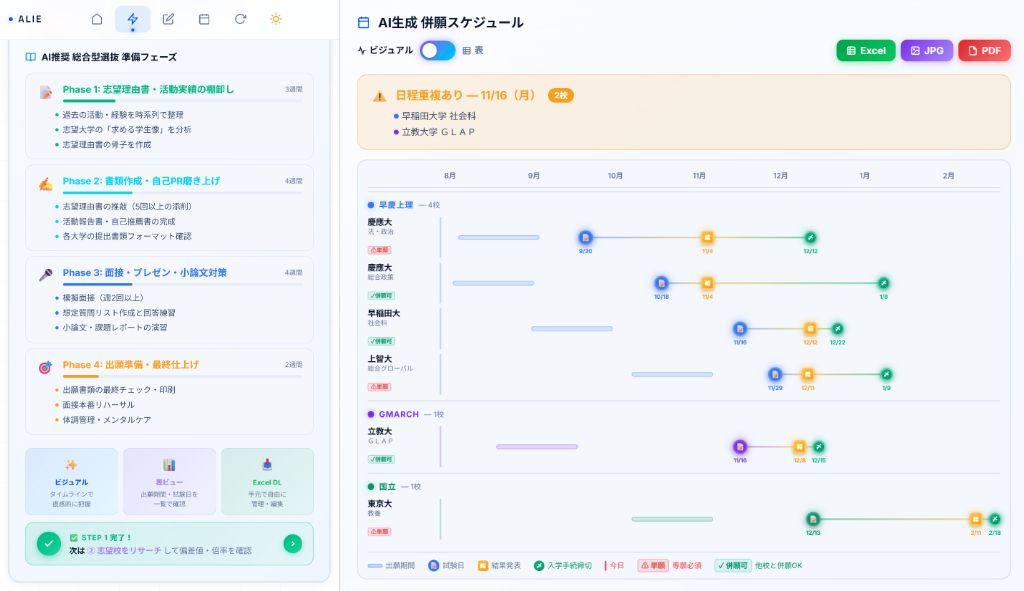Open the ビジュアル timeline feature card
Image resolution: width=1024 pixels, height=591 pixels.
point(72,481)
